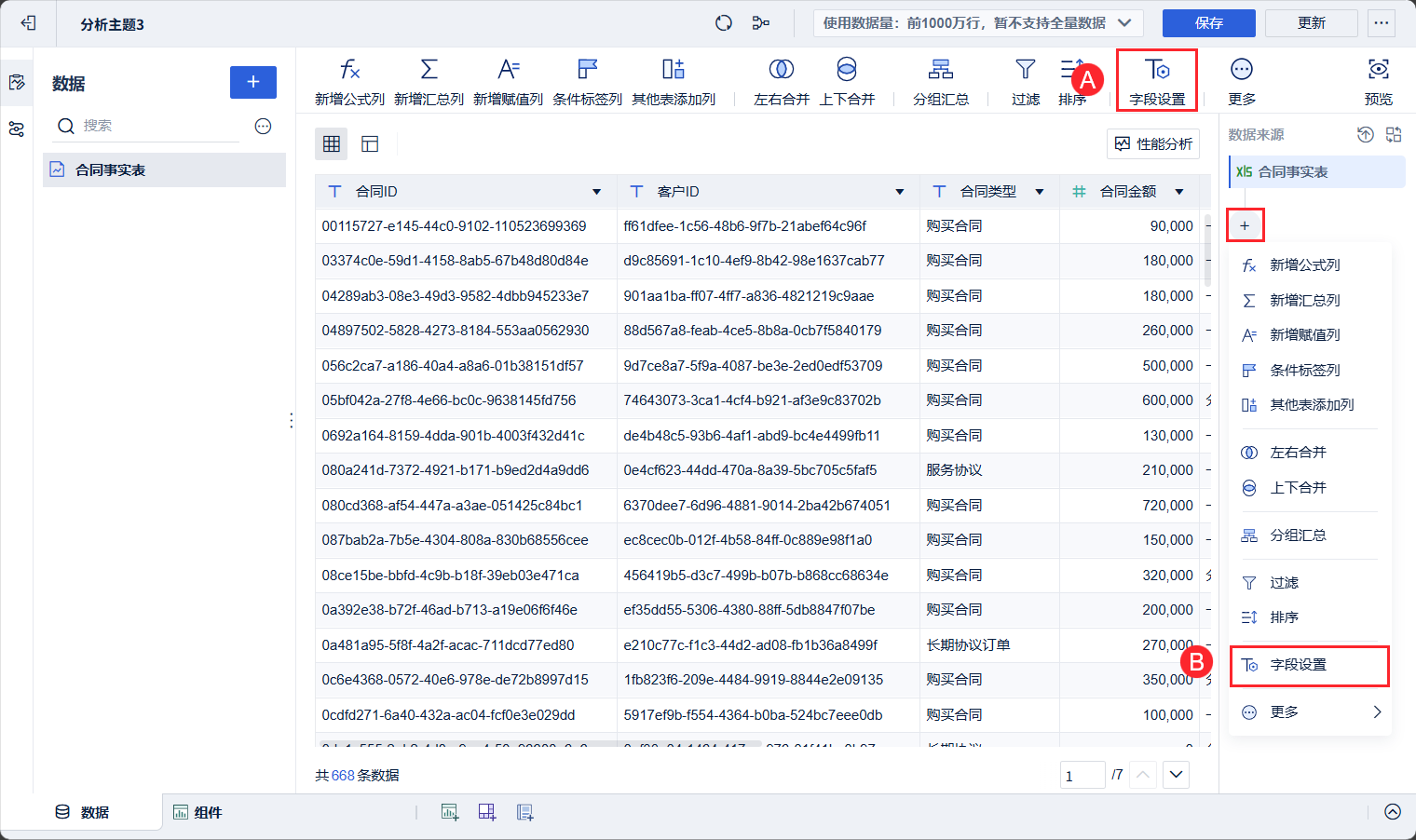Choose 排序 in the steps menu
Screen dimensions: 1416x840
pyautogui.click(x=1310, y=617)
